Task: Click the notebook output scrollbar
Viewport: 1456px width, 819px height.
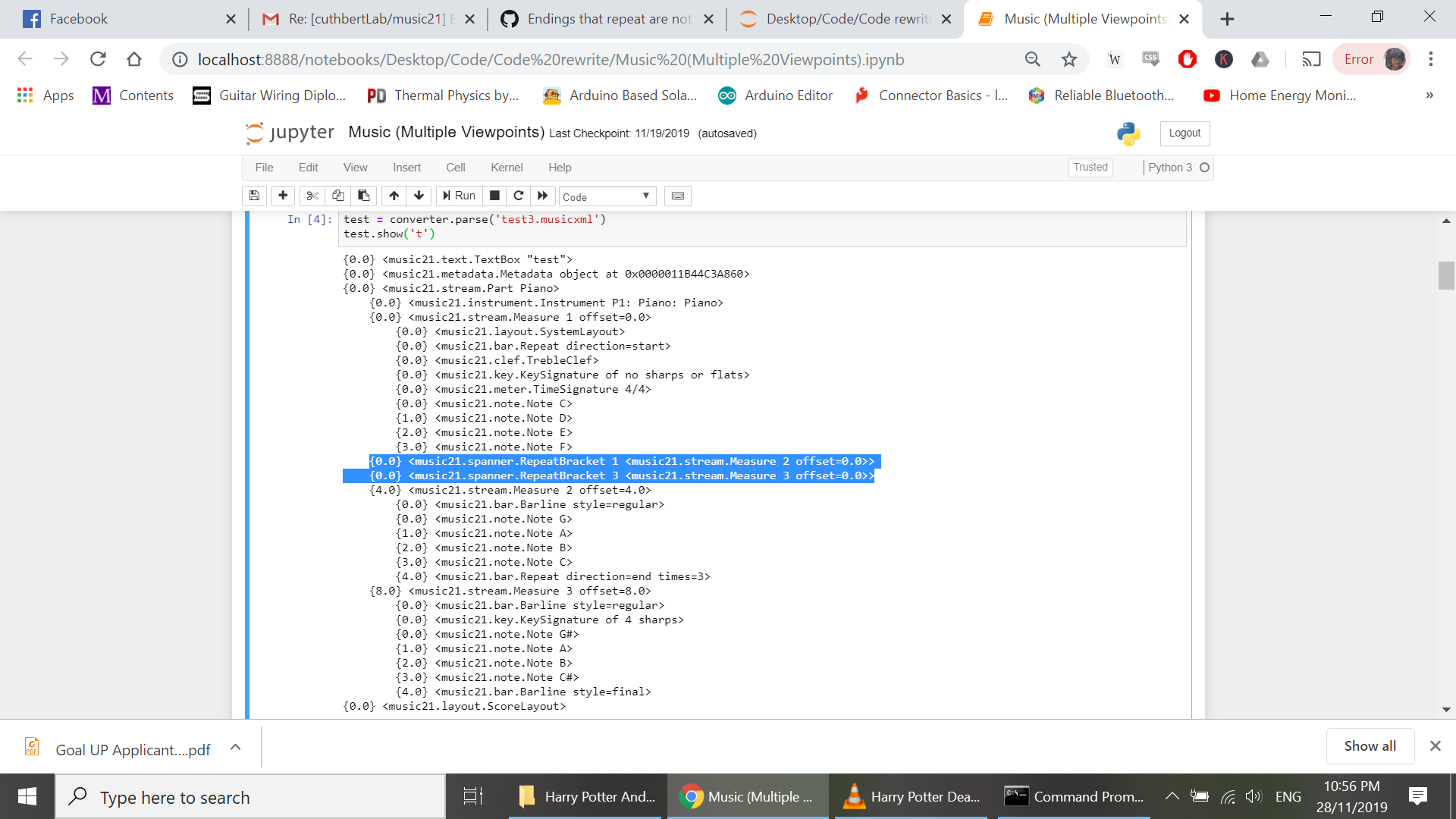Action: [1446, 275]
